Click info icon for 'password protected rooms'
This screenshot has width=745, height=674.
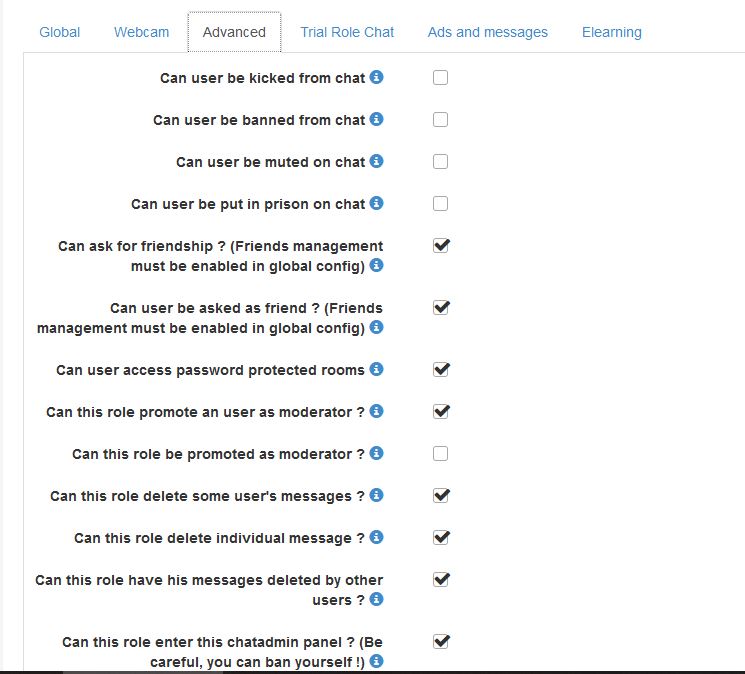click(x=377, y=369)
